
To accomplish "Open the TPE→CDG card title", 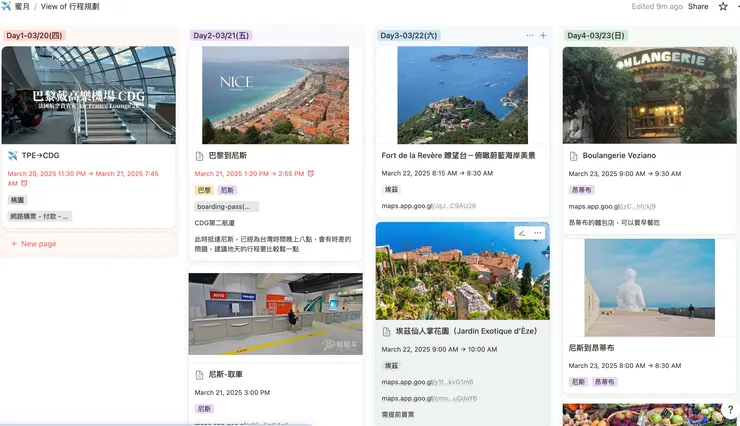I will pos(41,155).
